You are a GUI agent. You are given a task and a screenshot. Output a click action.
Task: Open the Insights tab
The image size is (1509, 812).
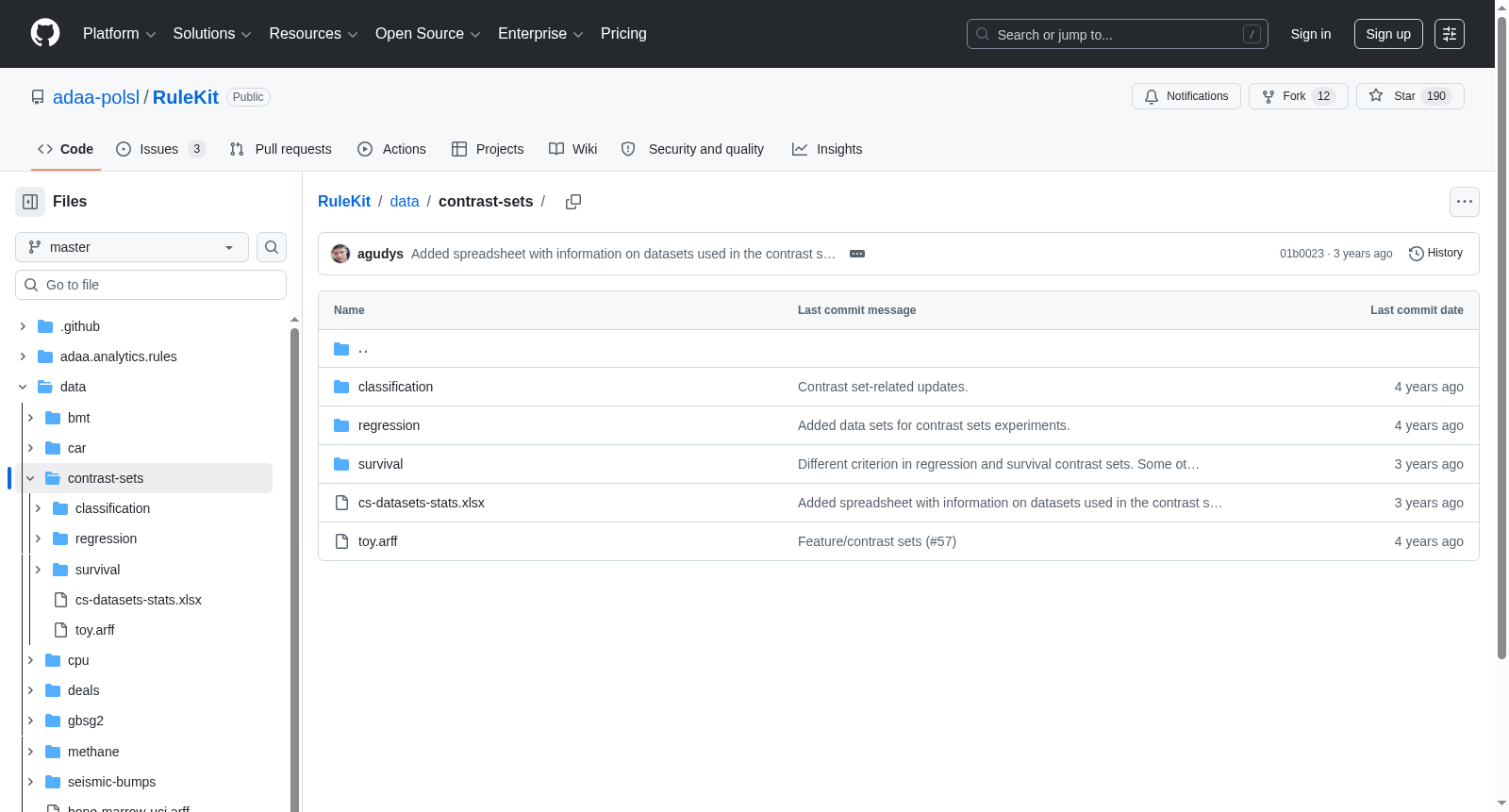(827, 149)
